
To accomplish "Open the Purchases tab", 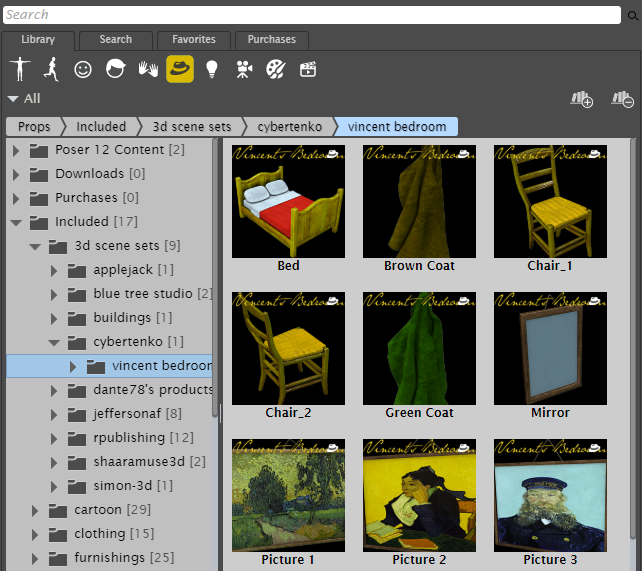I will tap(271, 40).
